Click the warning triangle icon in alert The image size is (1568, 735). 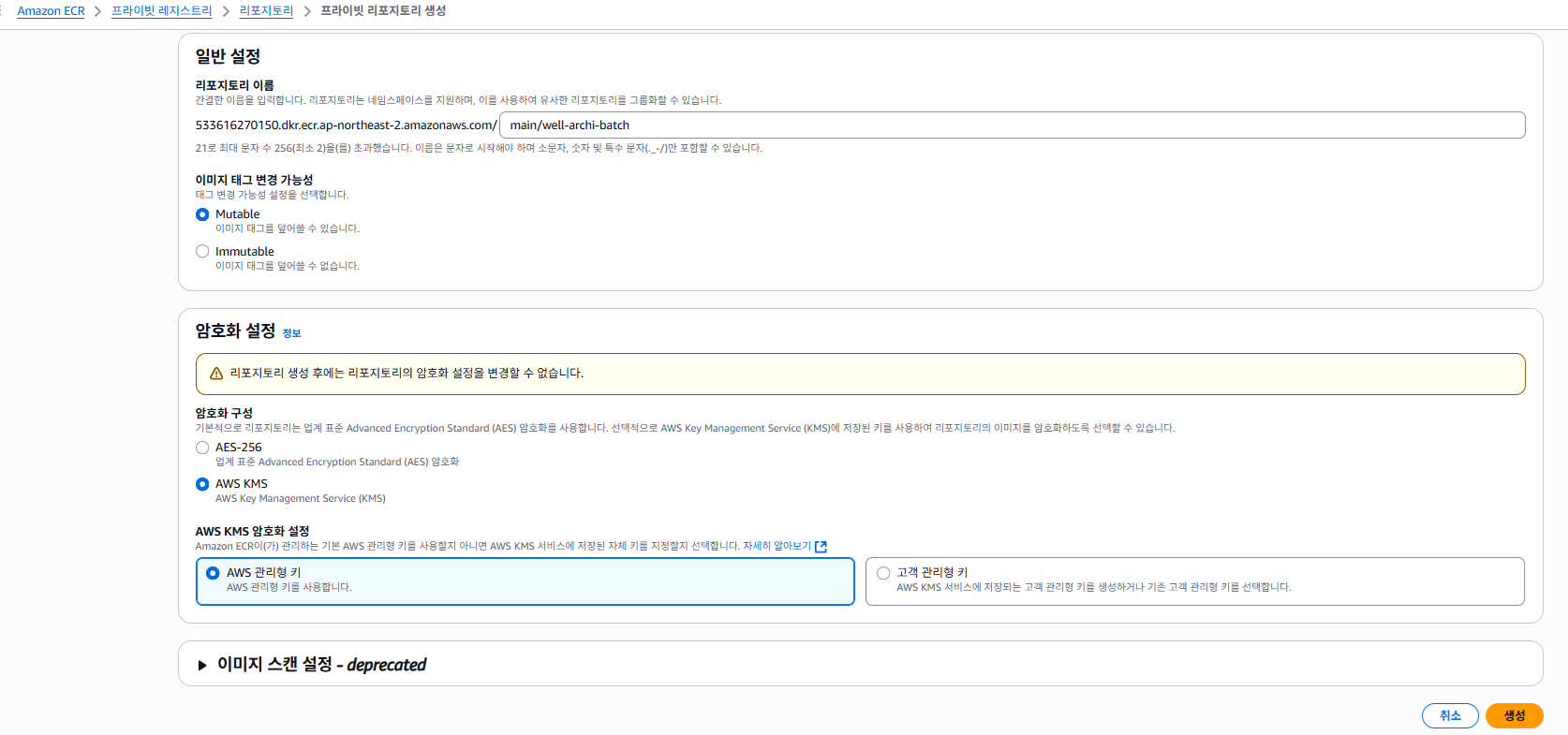click(216, 374)
